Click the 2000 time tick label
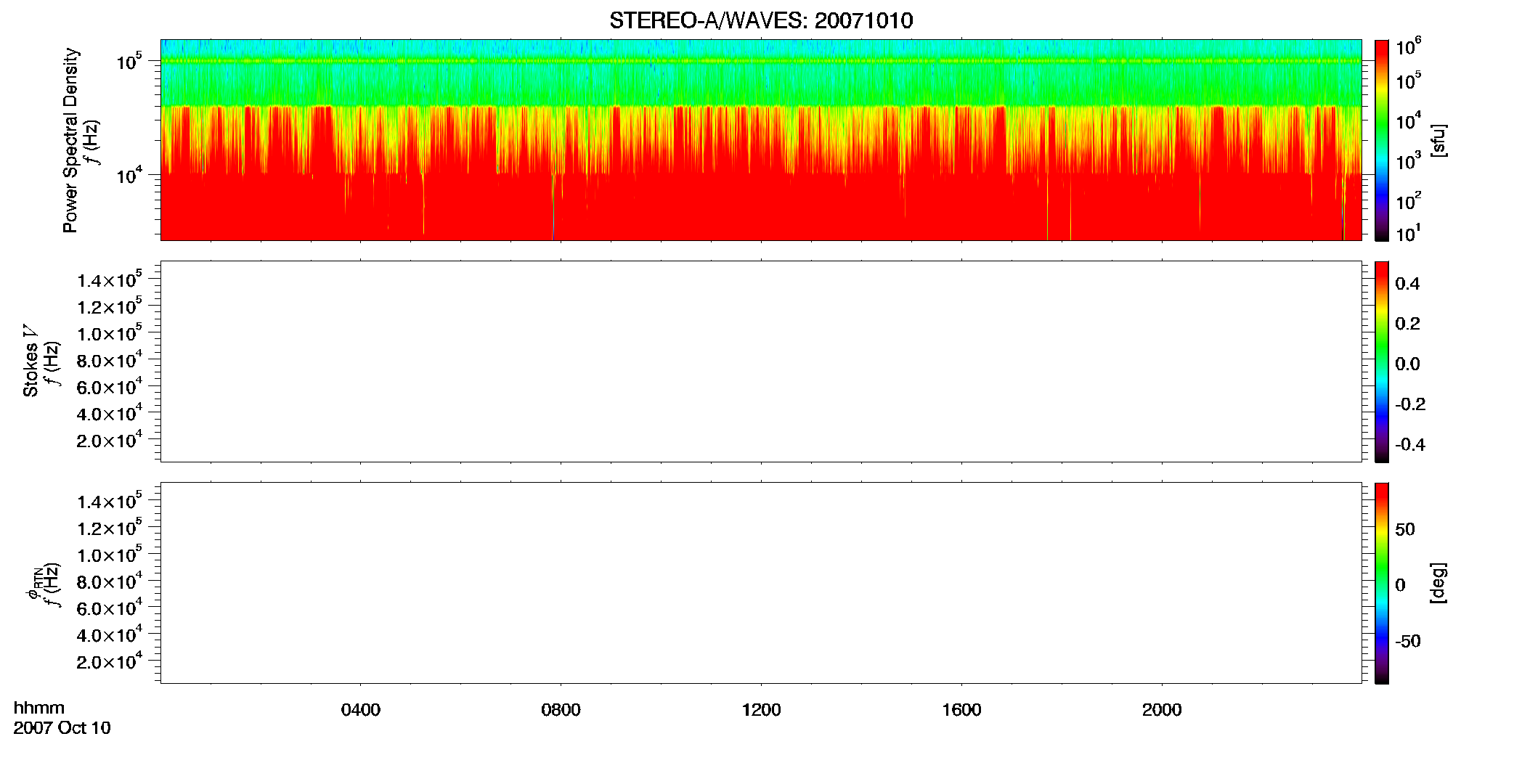The height and width of the screenshot is (784, 1522). point(1163,710)
